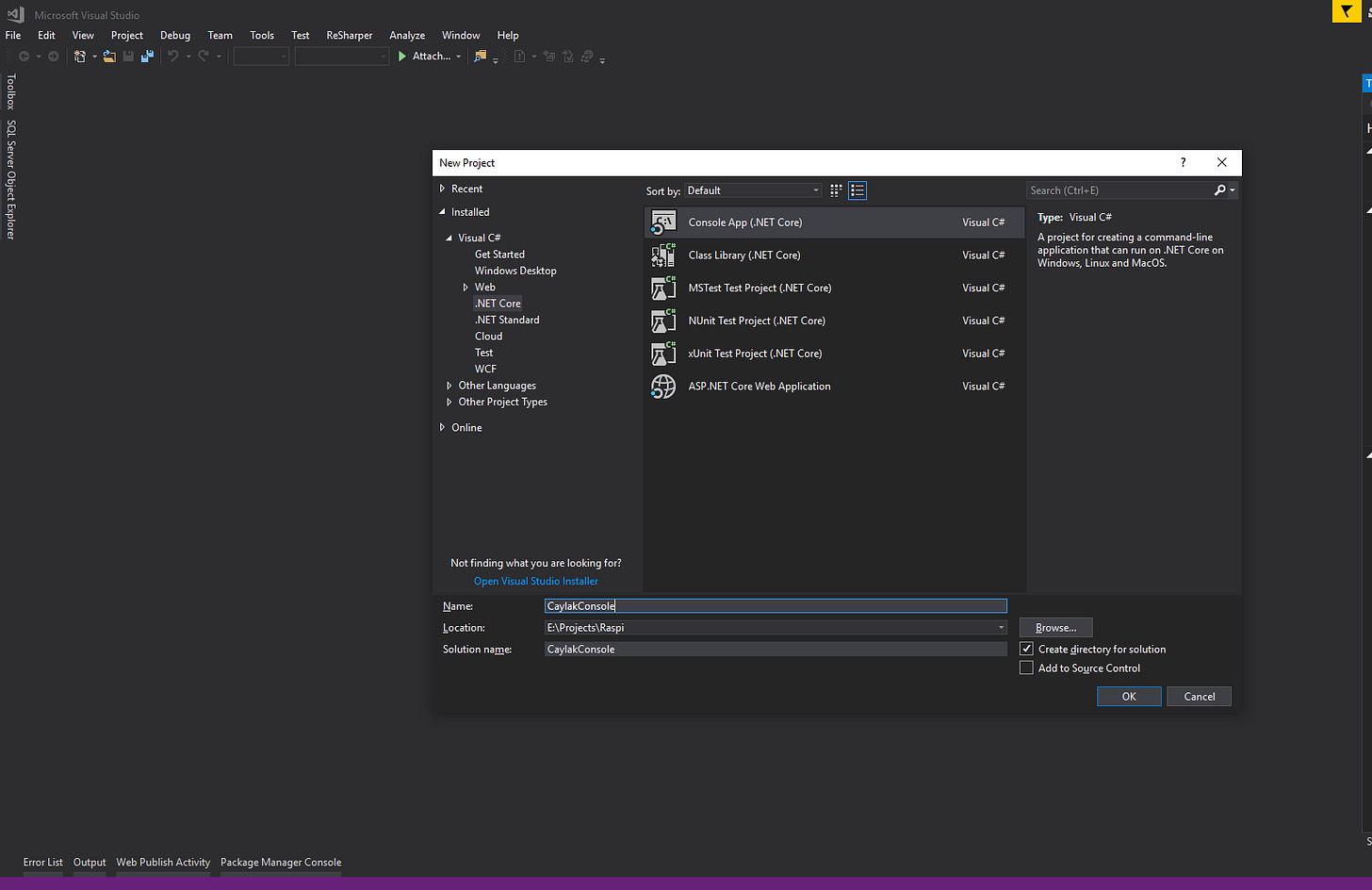Click the yellow feedback filter icon
Viewport: 1372px width, 890px height.
click(x=1347, y=11)
